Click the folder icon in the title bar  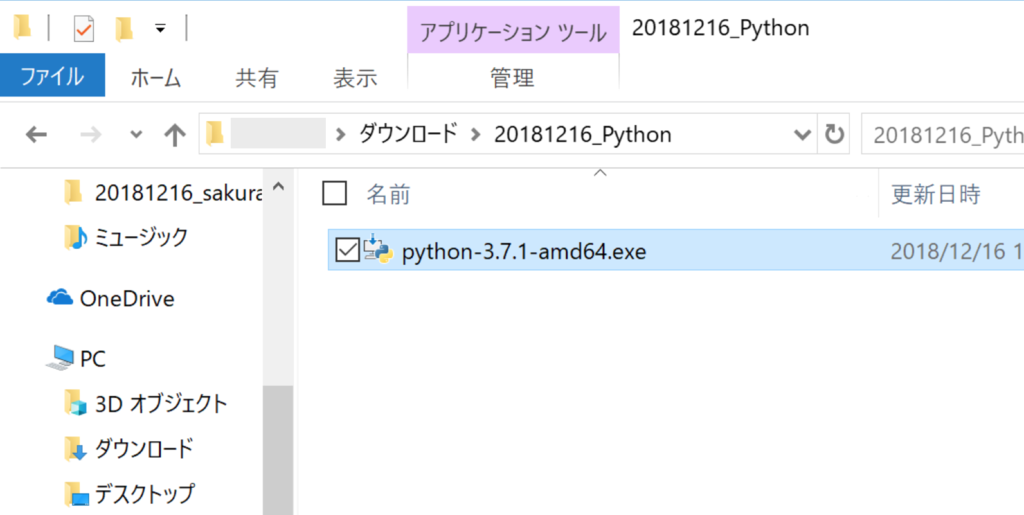(23, 27)
